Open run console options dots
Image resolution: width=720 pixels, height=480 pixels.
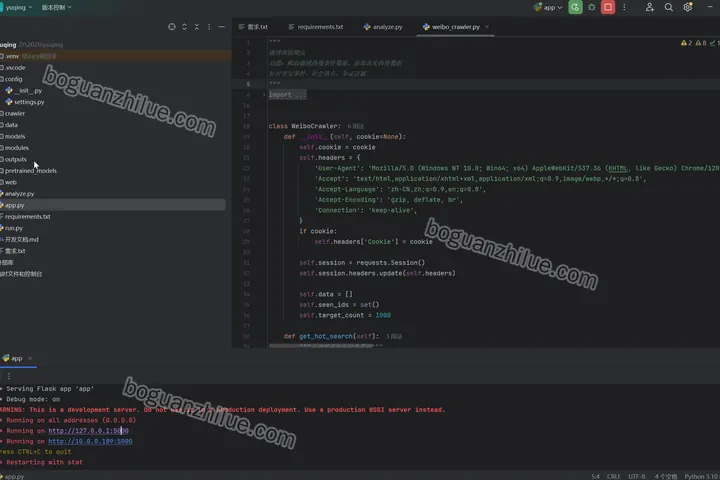coord(9,376)
